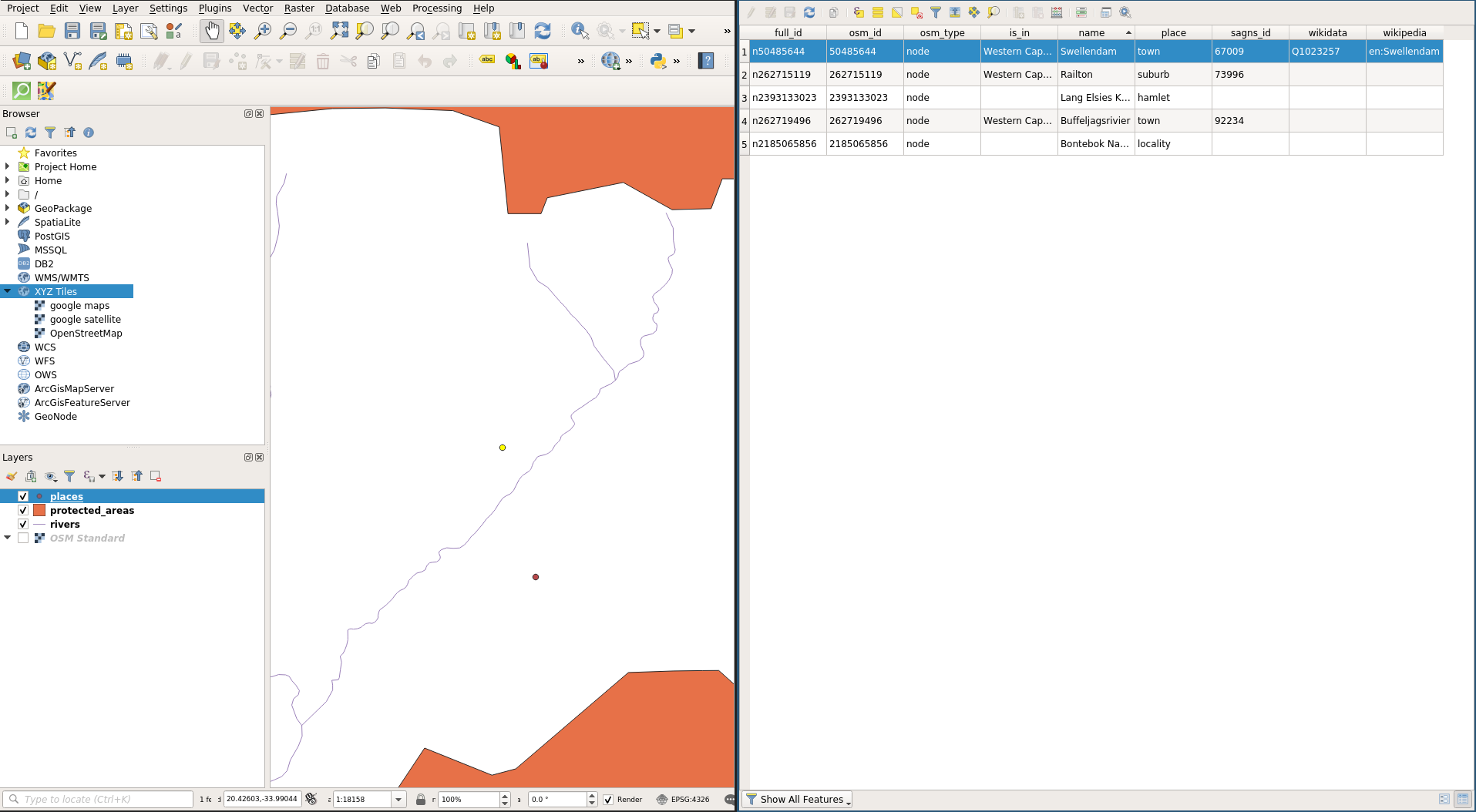Activate the Identify Features tool
This screenshot has height=812, width=1476.
click(x=580, y=31)
